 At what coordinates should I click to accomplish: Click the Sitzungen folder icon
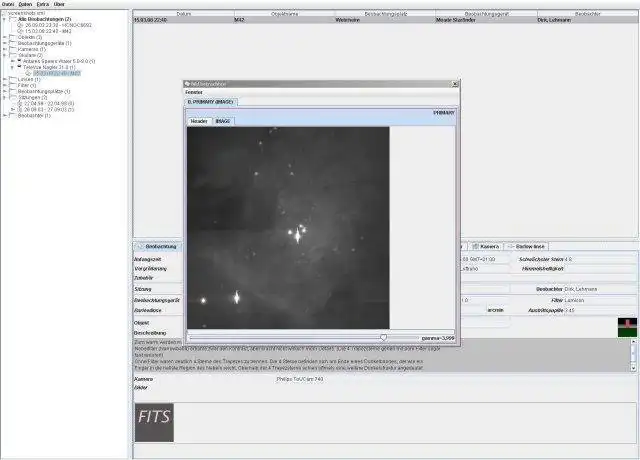(x=13, y=98)
